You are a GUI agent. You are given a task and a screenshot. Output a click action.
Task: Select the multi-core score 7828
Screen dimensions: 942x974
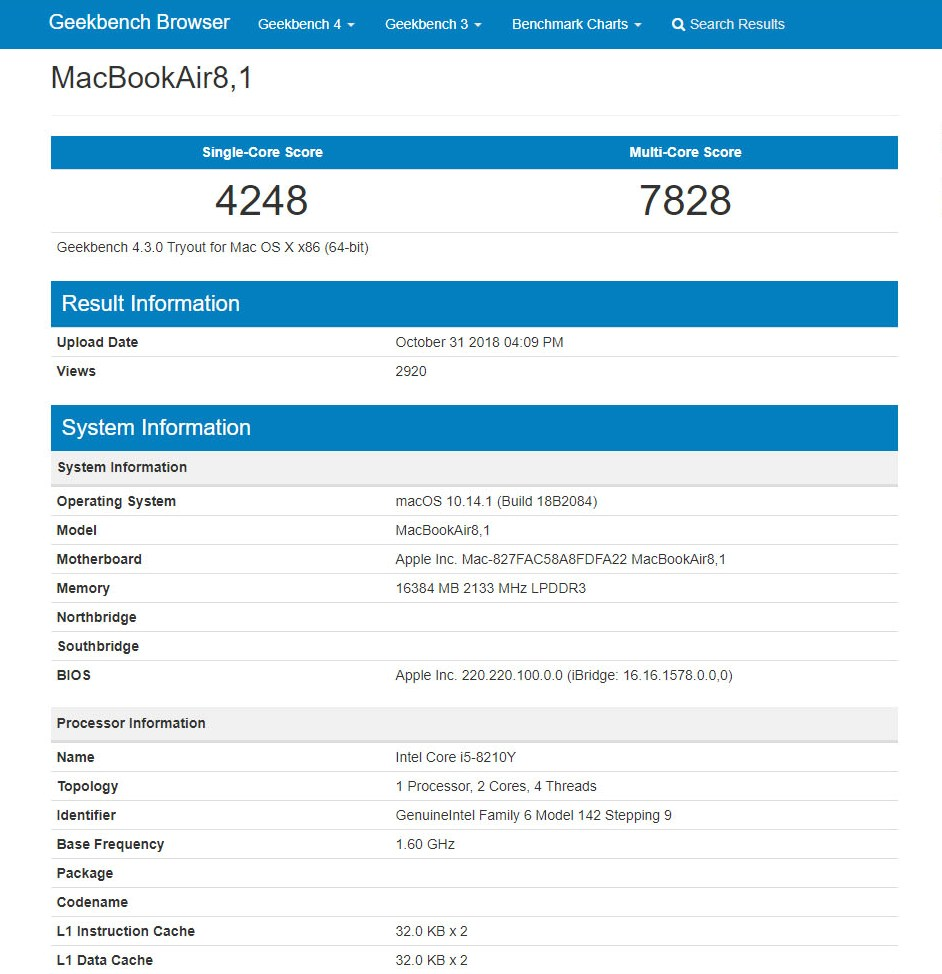point(685,200)
